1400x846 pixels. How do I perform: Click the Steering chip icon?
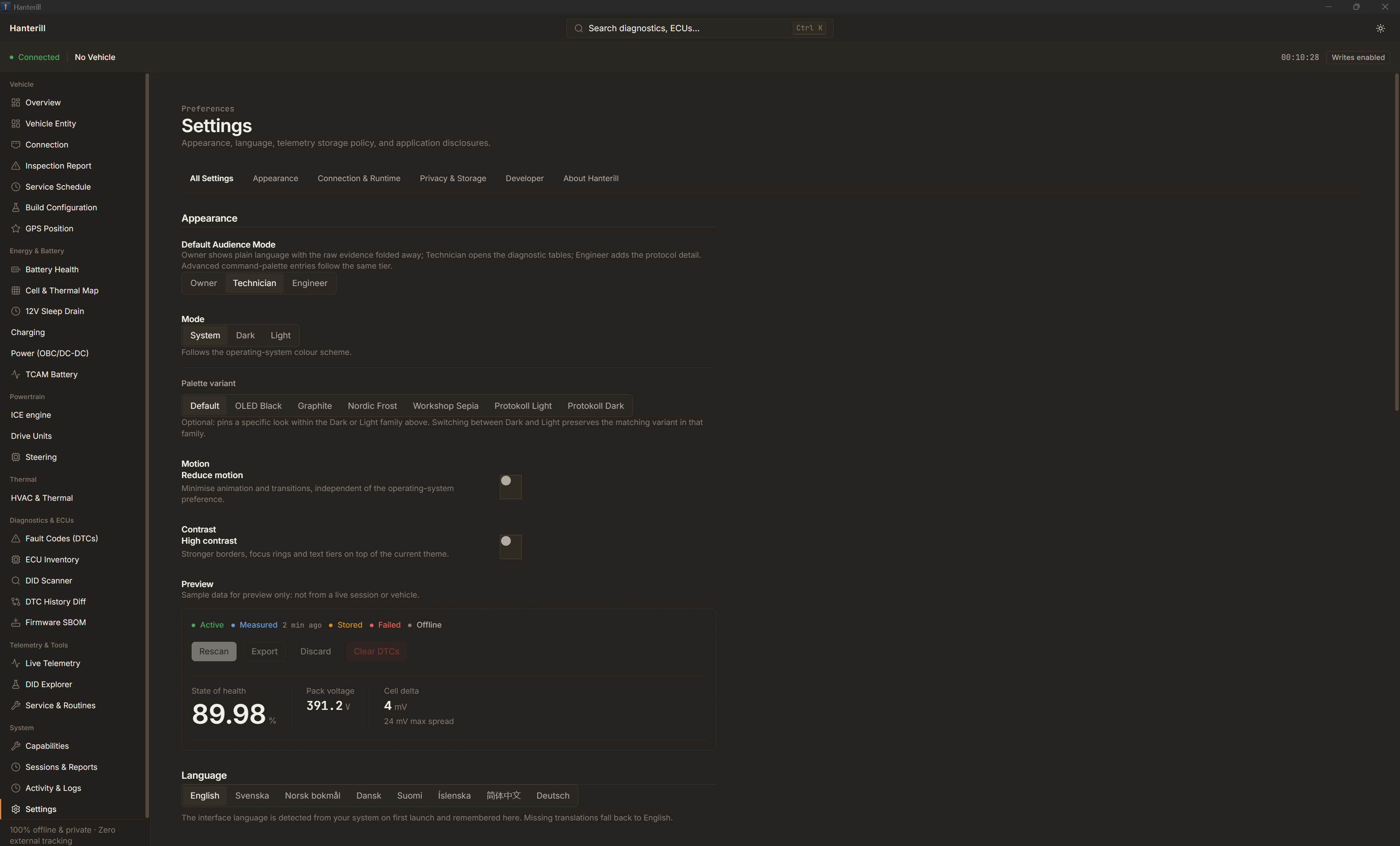[x=15, y=457]
